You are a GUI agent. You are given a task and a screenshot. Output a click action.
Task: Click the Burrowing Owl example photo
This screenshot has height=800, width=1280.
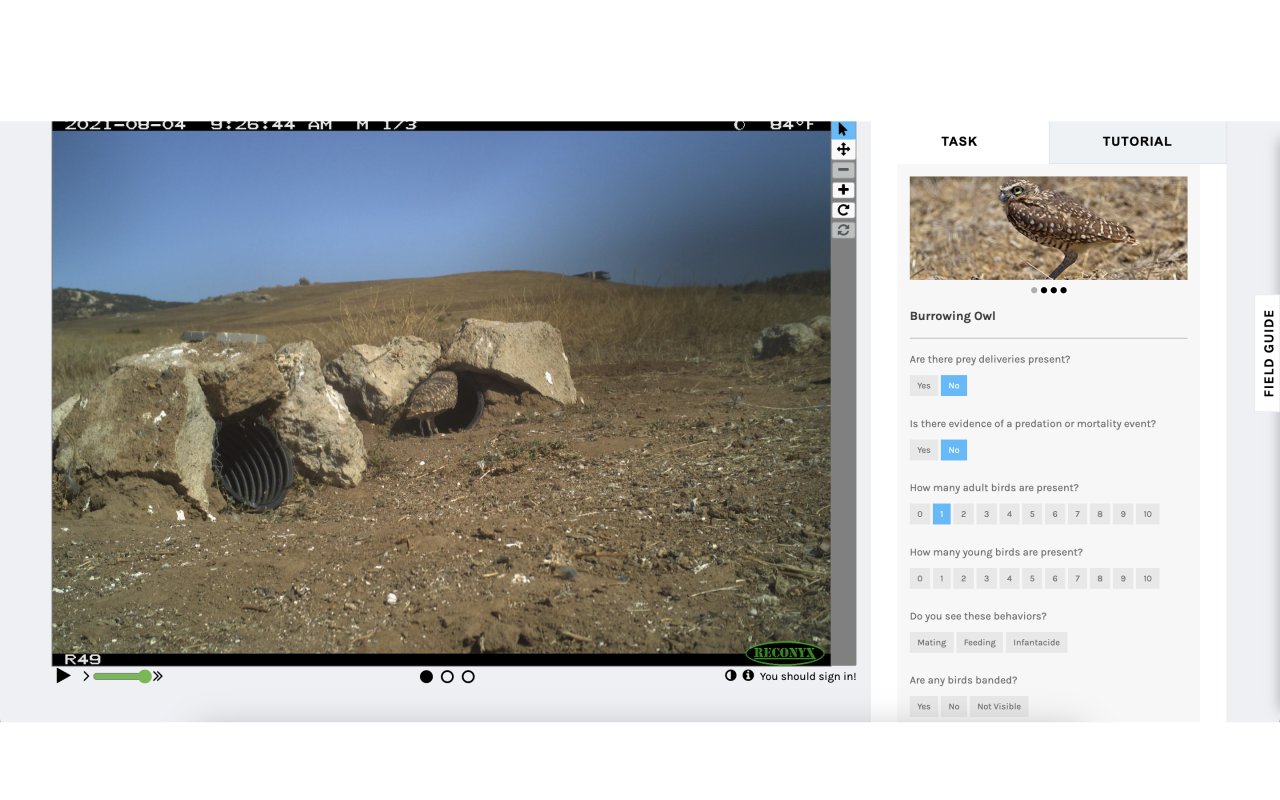pos(1048,228)
